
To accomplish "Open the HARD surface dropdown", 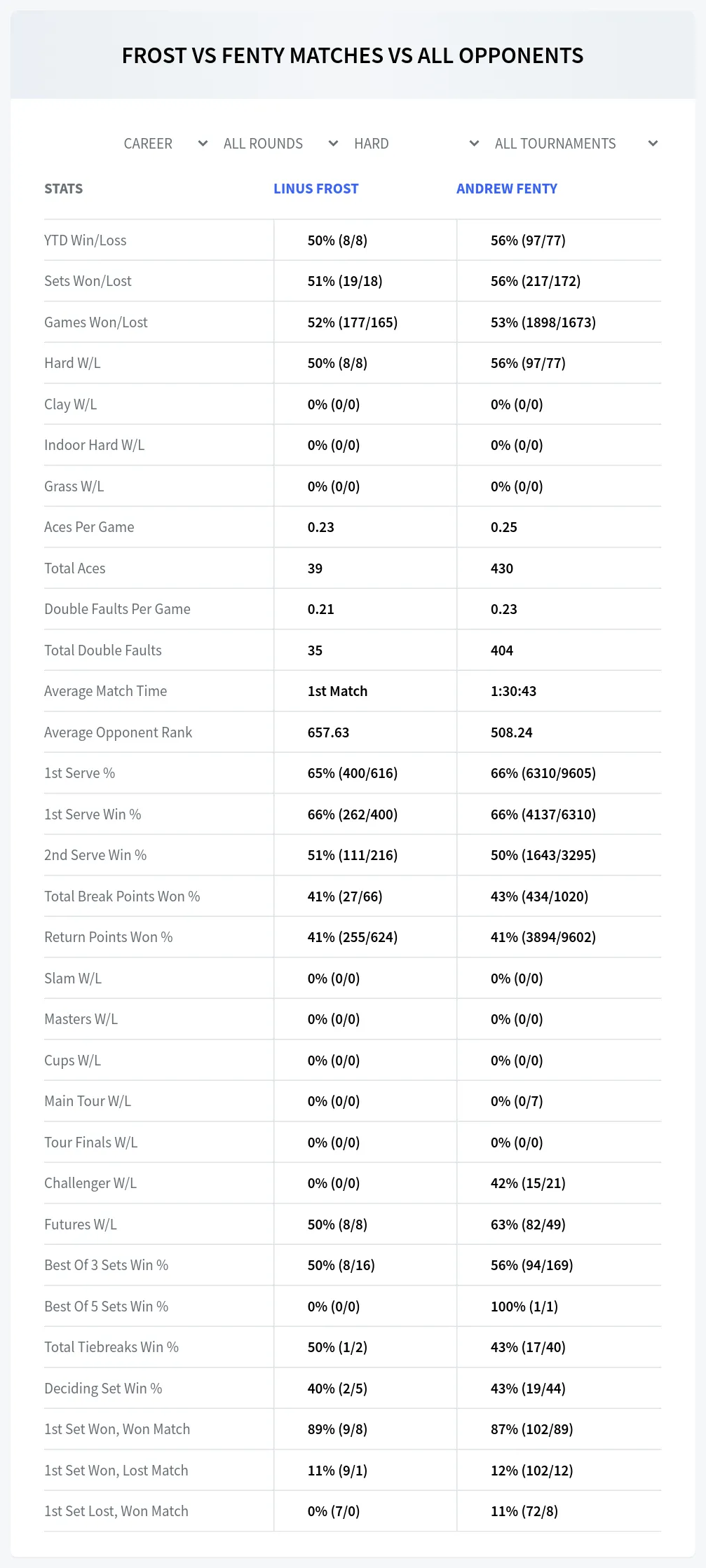I will 415,144.
